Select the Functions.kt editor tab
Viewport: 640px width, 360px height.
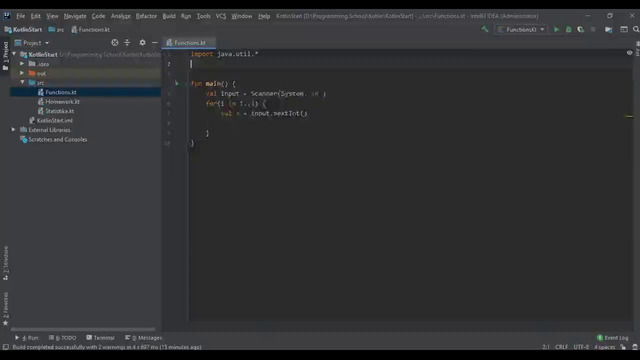tap(189, 43)
